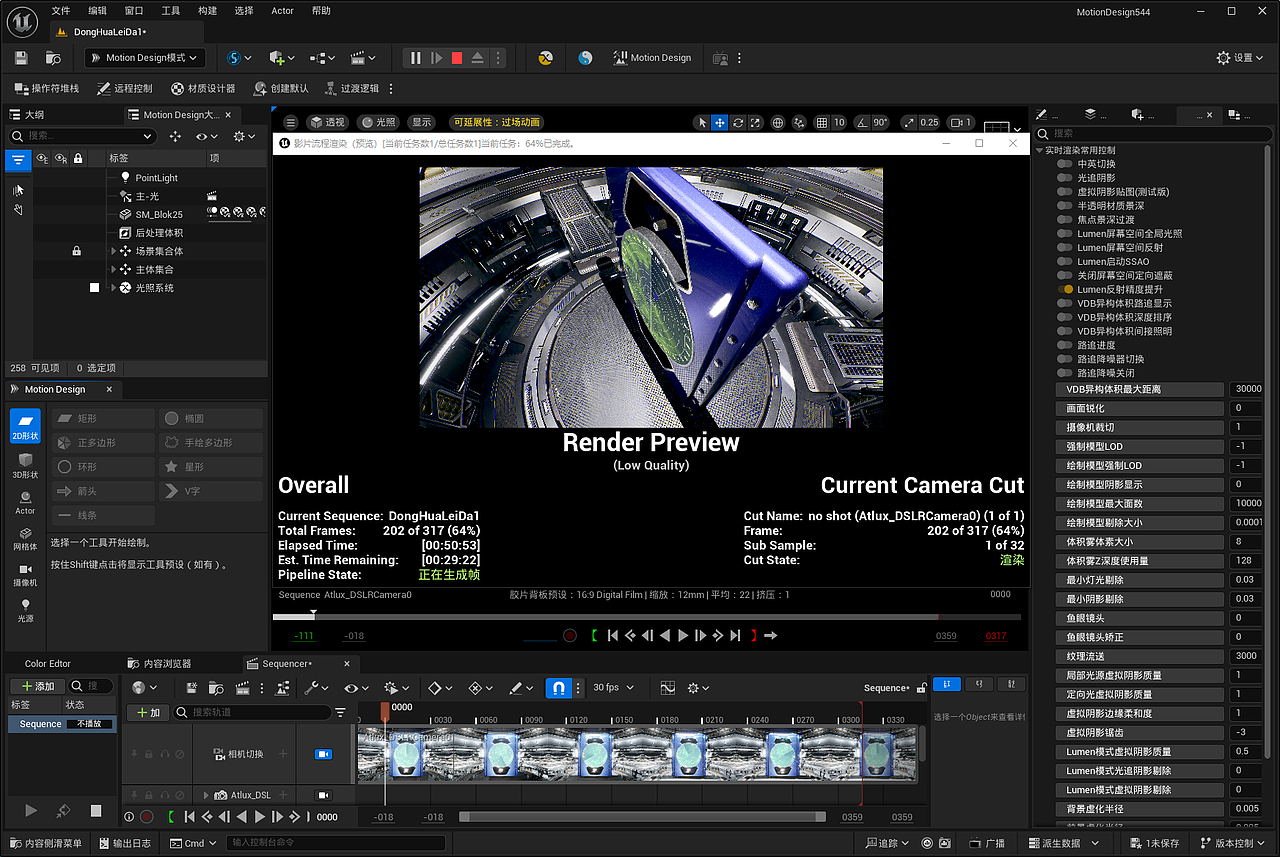Switch to the Color Editor tab
This screenshot has width=1280, height=857.
pyautogui.click(x=48, y=663)
